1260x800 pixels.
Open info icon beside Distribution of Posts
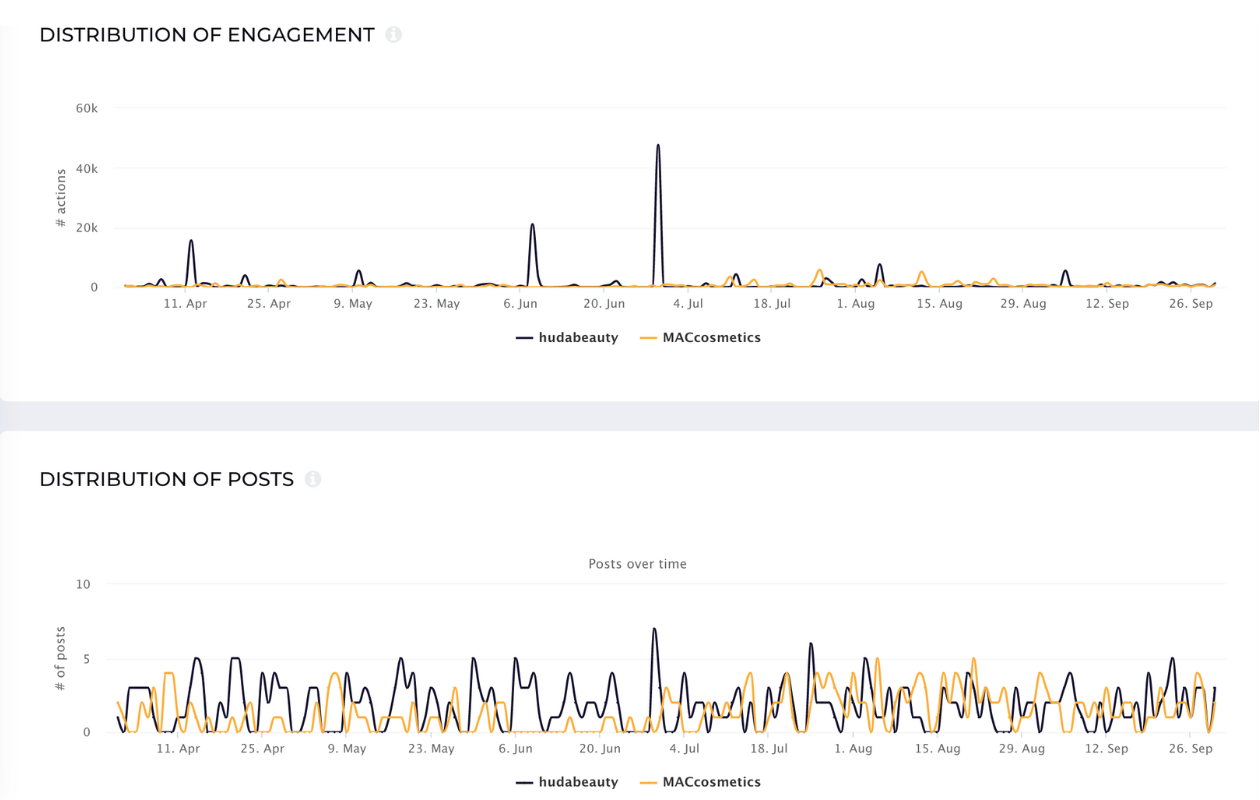point(313,480)
